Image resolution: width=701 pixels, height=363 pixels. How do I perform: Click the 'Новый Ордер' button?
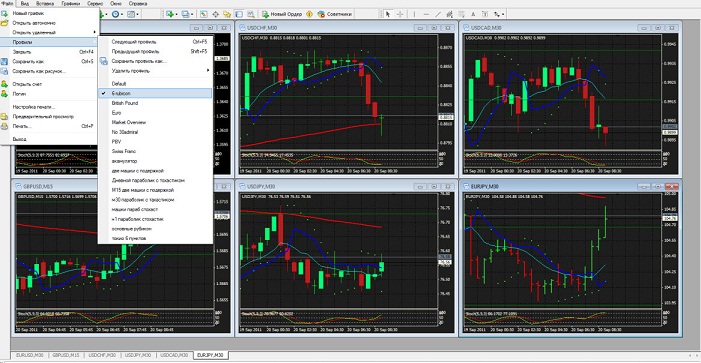282,14
